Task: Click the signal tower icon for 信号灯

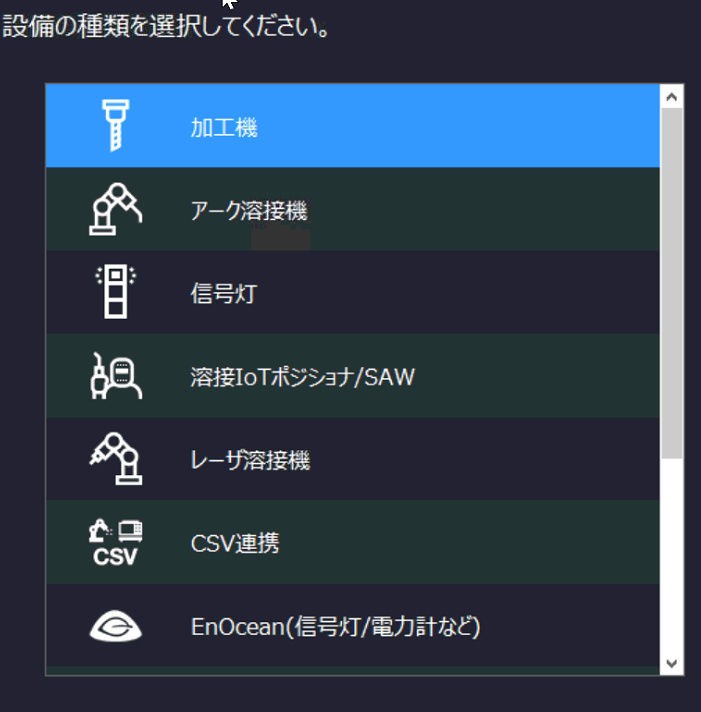Action: [115, 292]
